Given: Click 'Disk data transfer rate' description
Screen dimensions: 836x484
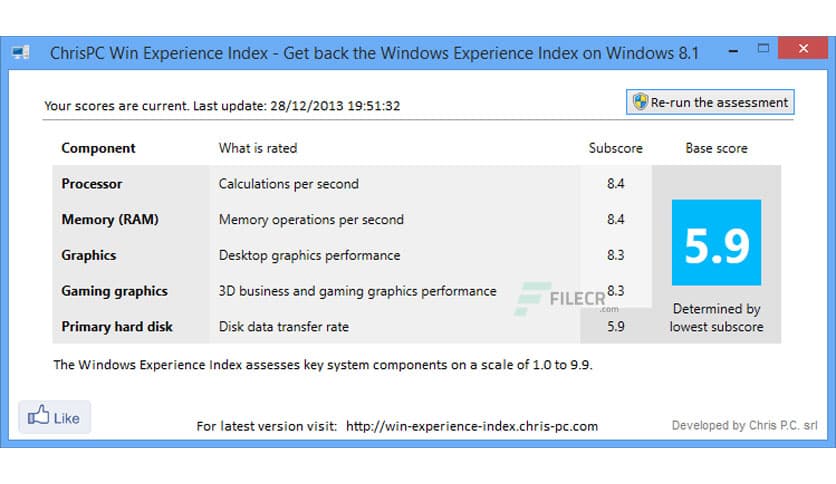Looking at the screenshot, I should click(x=284, y=327).
